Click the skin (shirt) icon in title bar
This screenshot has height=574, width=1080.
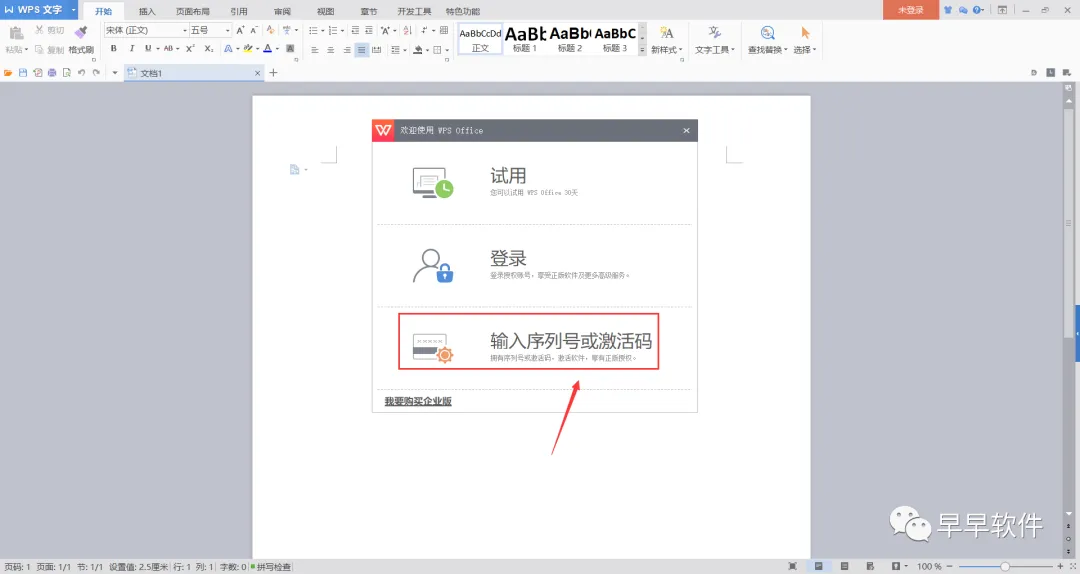click(x=948, y=10)
